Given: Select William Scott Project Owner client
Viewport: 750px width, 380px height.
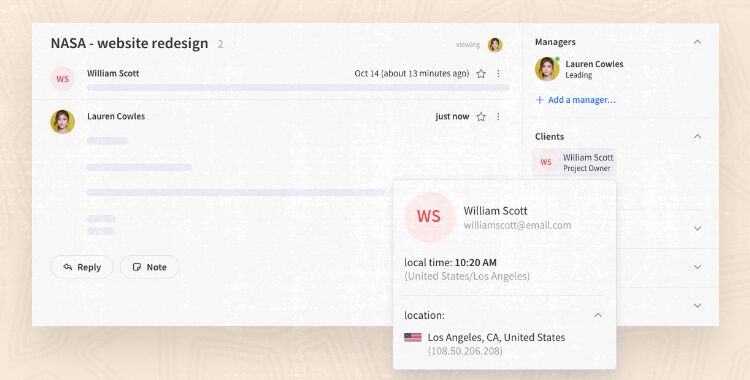Looking at the screenshot, I should pyautogui.click(x=574, y=162).
